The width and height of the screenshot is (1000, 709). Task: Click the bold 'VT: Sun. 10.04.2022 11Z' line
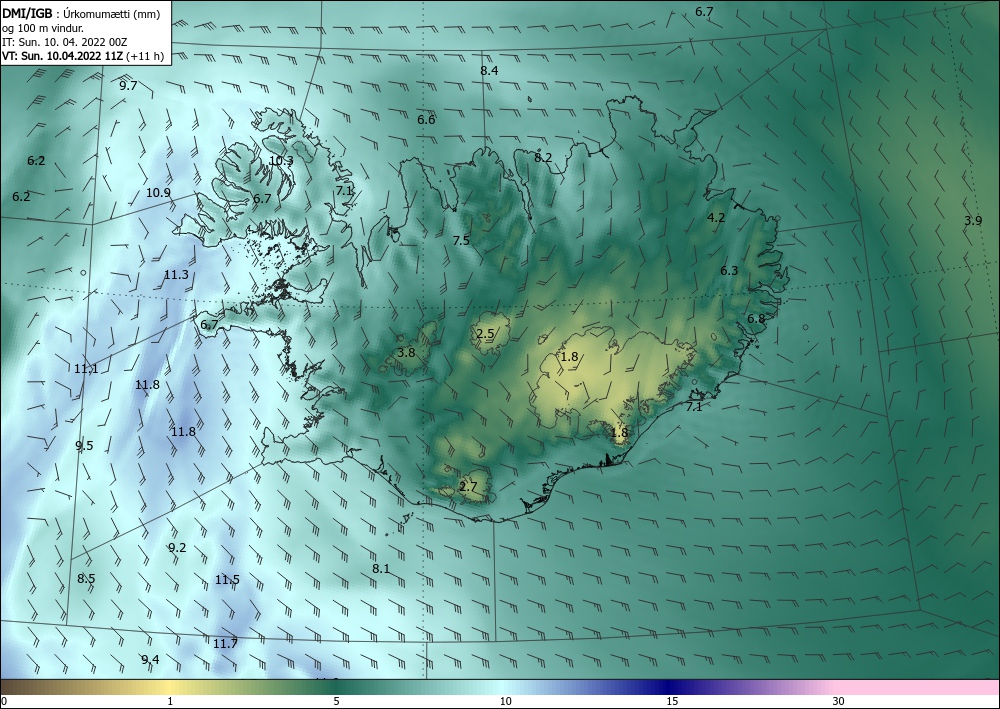pyautogui.click(x=63, y=56)
